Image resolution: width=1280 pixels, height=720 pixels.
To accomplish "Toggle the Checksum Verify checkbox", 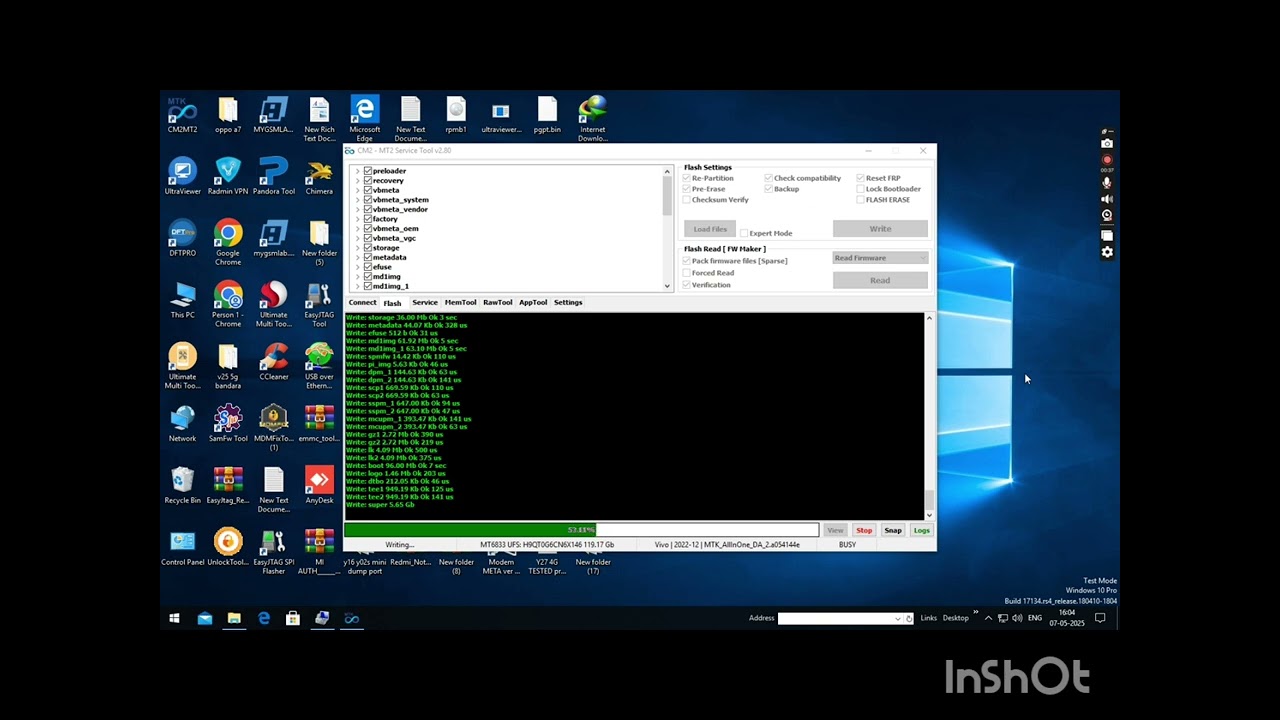I will pos(687,200).
